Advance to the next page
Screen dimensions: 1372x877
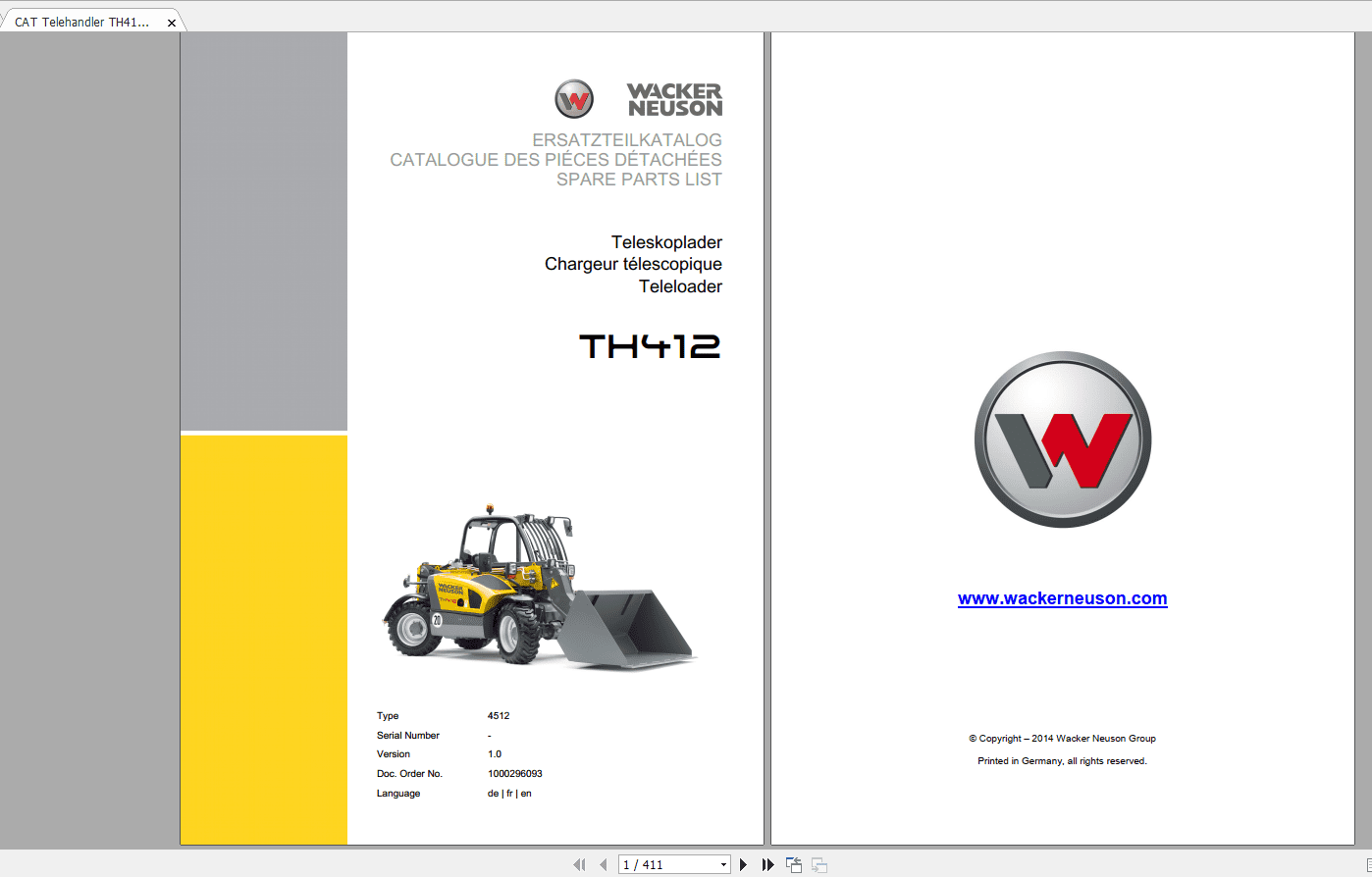click(743, 864)
